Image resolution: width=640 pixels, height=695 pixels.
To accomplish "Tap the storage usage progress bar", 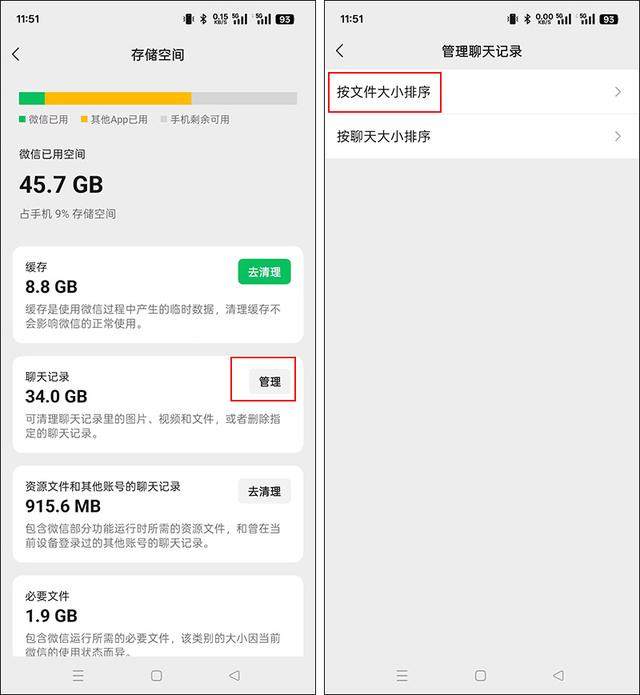I will [x=158, y=98].
